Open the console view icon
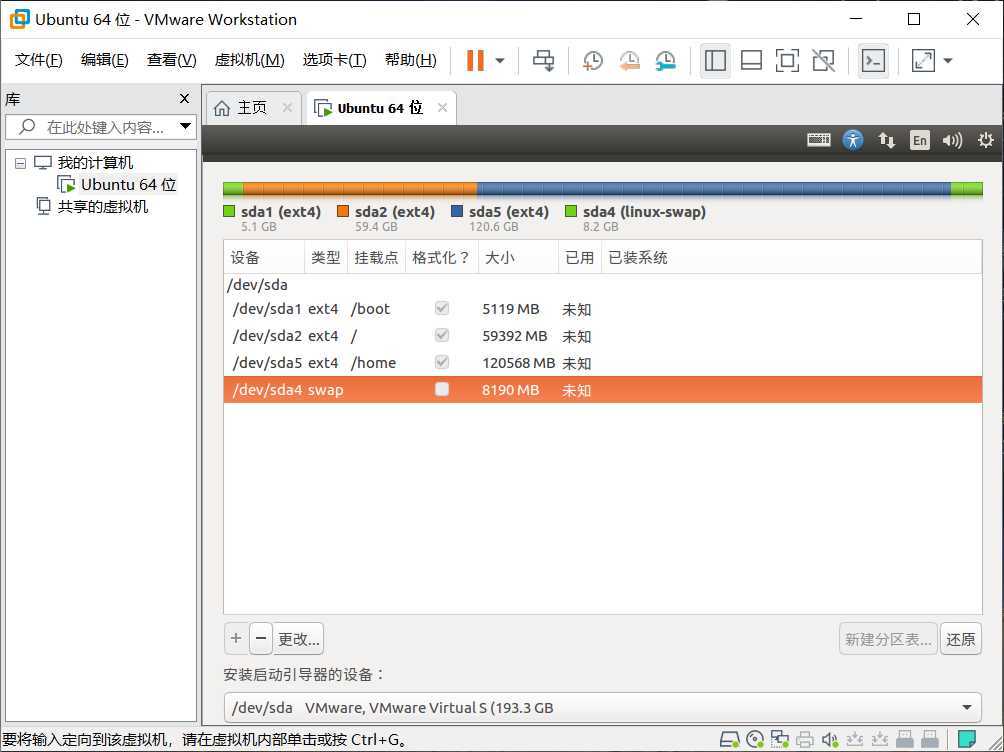The image size is (1004, 752). [873, 61]
